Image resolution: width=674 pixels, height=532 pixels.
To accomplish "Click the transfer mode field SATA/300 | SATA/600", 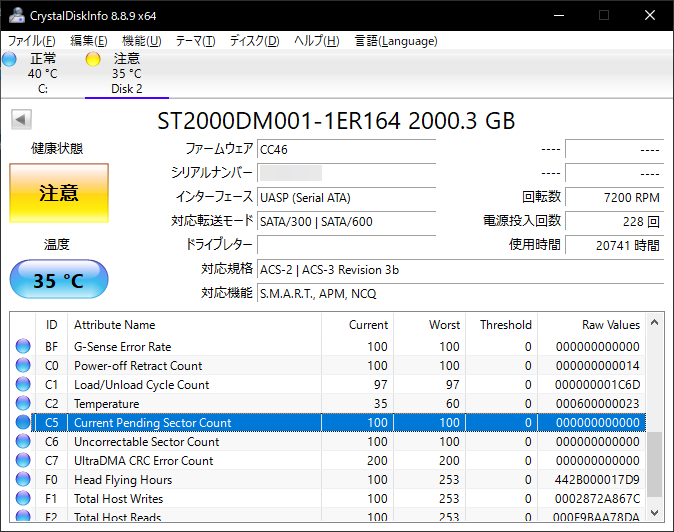I will click(346, 222).
